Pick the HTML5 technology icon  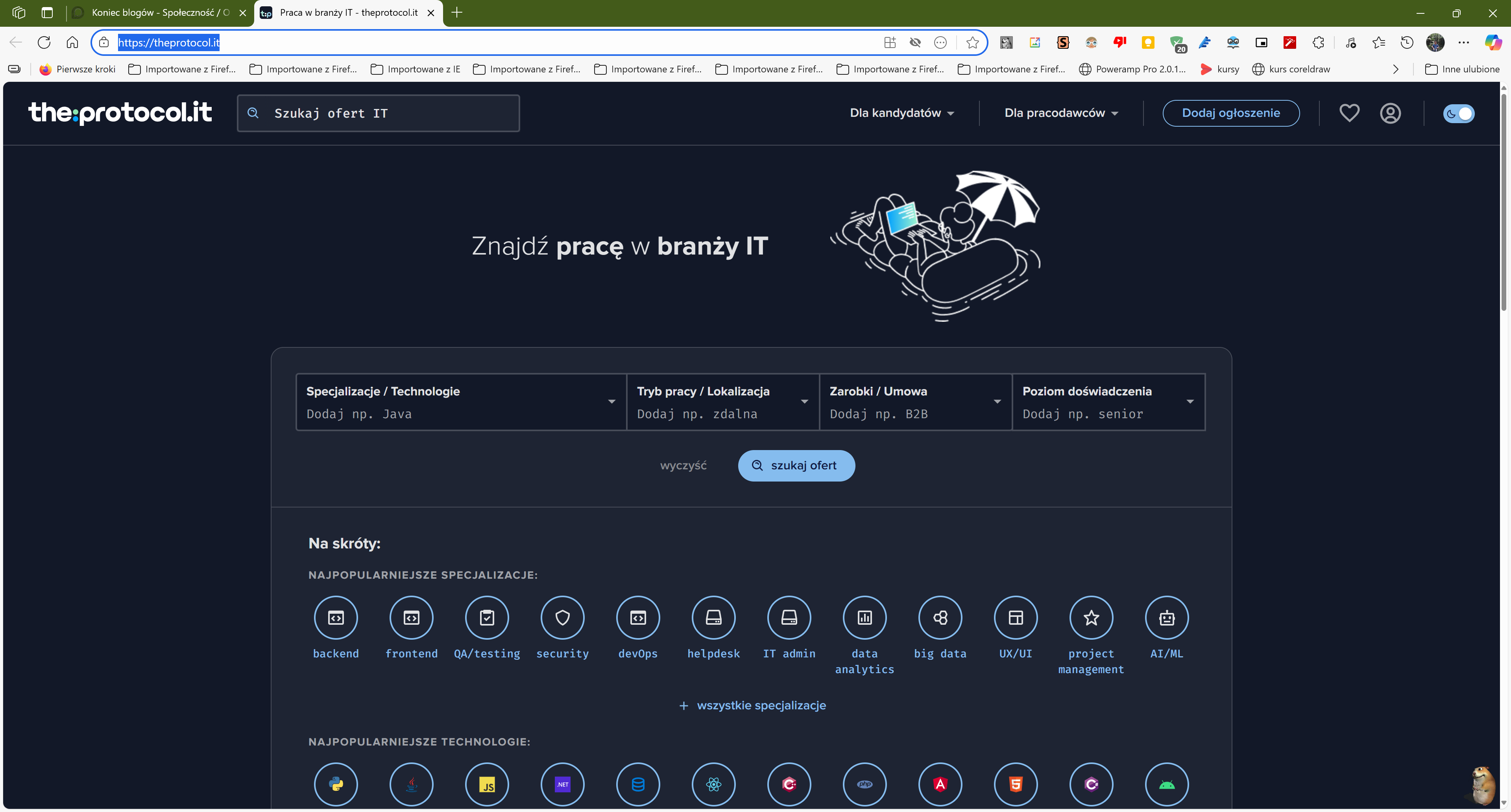point(1016,784)
